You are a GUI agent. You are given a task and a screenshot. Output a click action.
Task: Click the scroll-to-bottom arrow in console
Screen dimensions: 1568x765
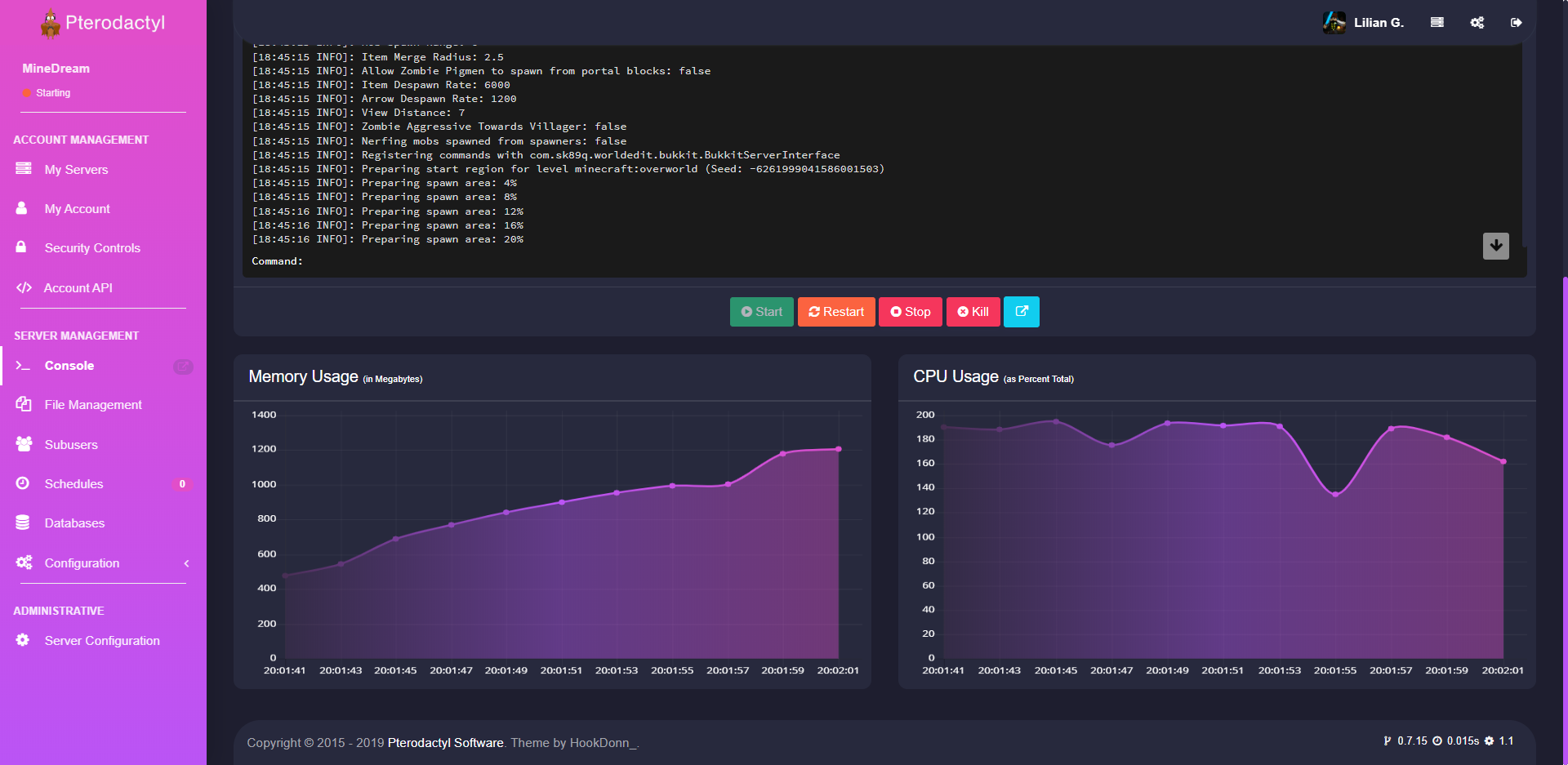coord(1495,246)
